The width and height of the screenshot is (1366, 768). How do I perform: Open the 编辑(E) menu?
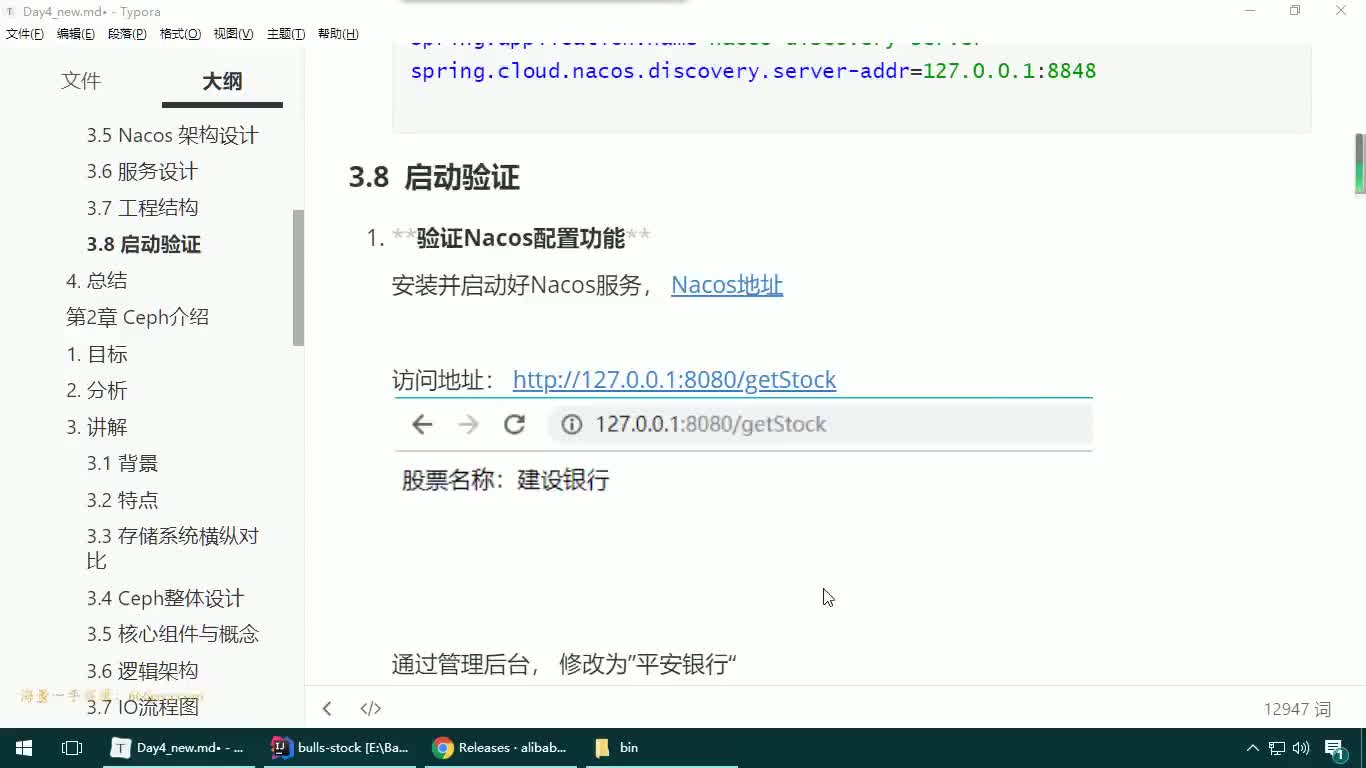76,34
